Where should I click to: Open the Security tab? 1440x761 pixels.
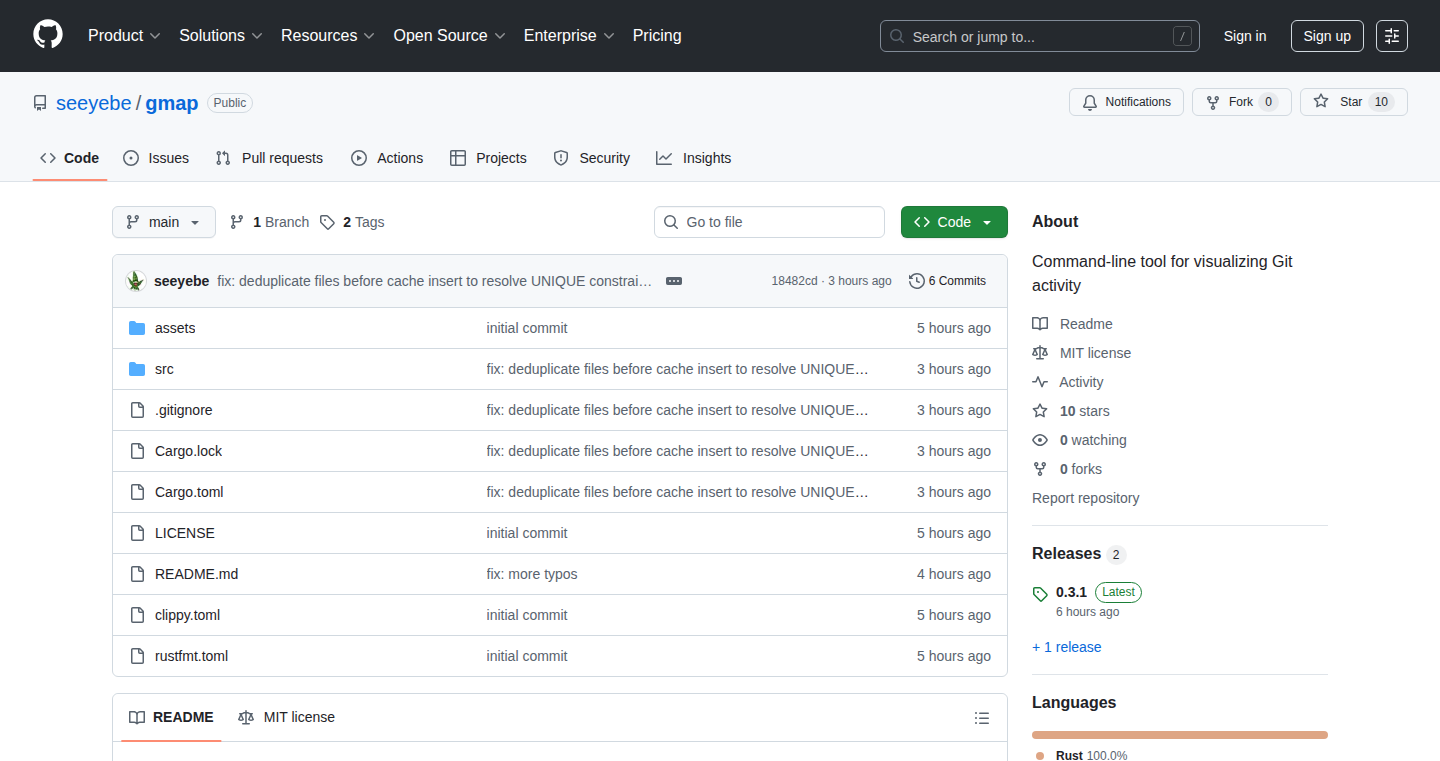[x=592, y=158]
